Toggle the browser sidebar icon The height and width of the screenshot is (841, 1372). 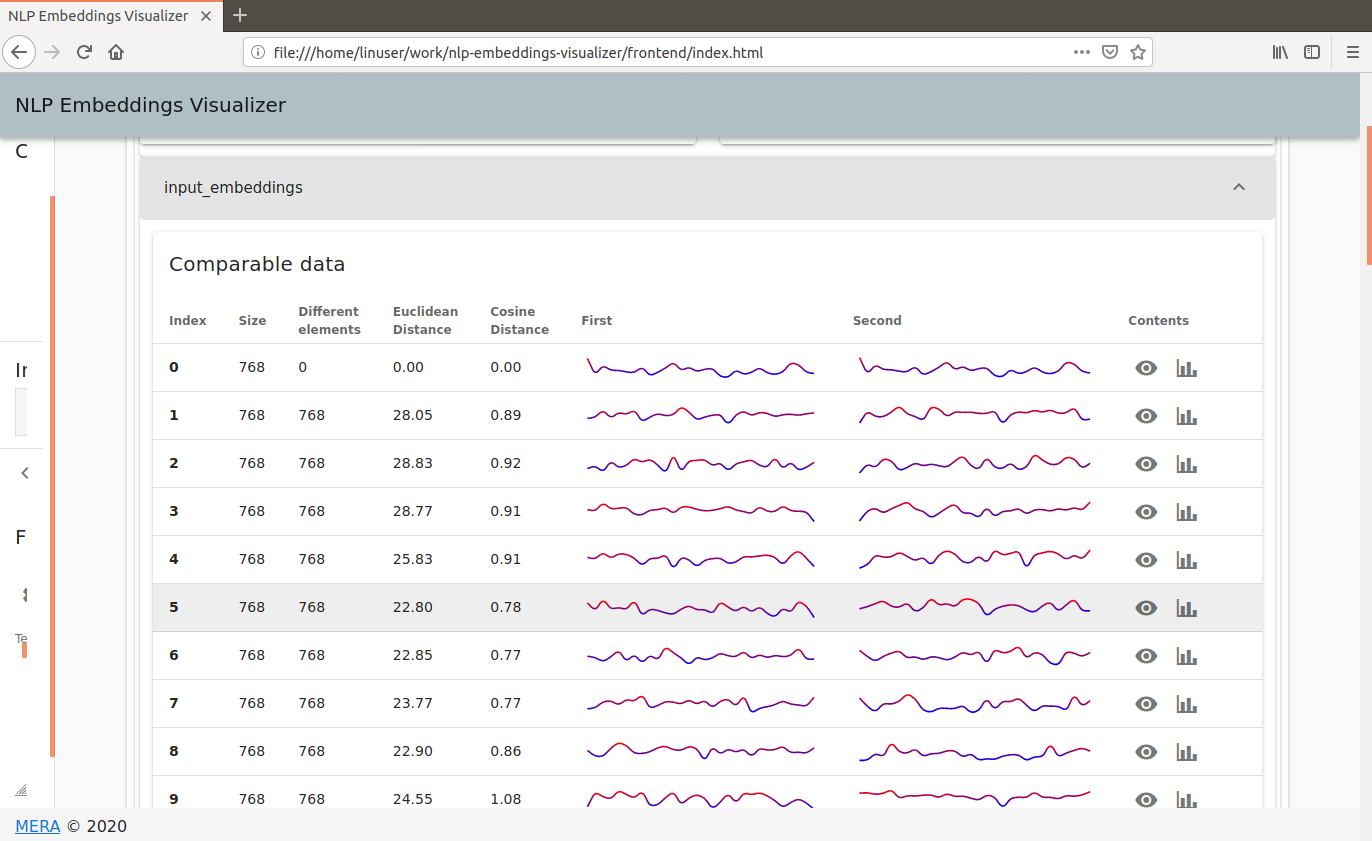[x=1312, y=52]
